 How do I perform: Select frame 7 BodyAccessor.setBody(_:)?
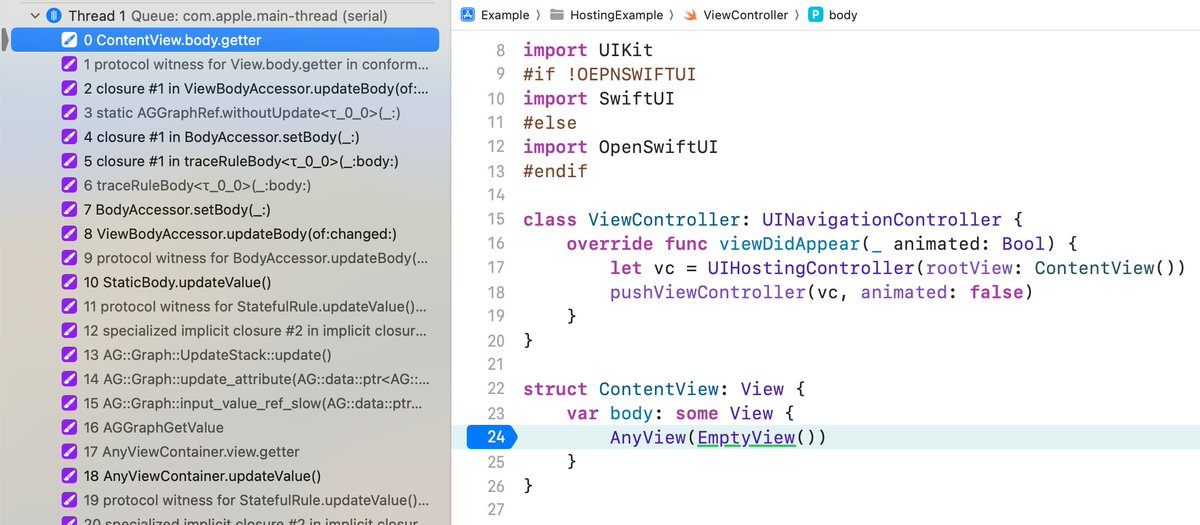[x=225, y=210]
